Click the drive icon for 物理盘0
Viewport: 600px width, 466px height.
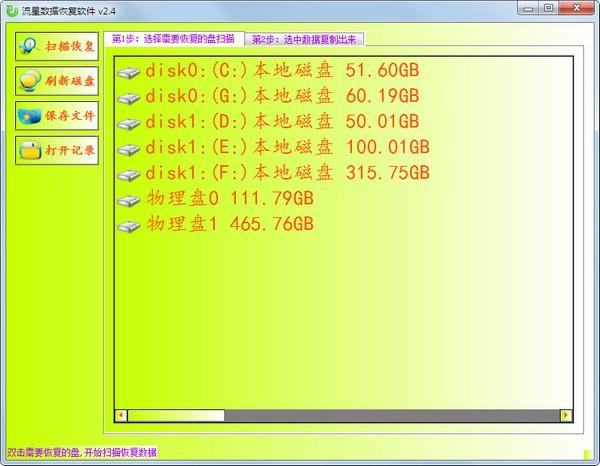click(129, 200)
